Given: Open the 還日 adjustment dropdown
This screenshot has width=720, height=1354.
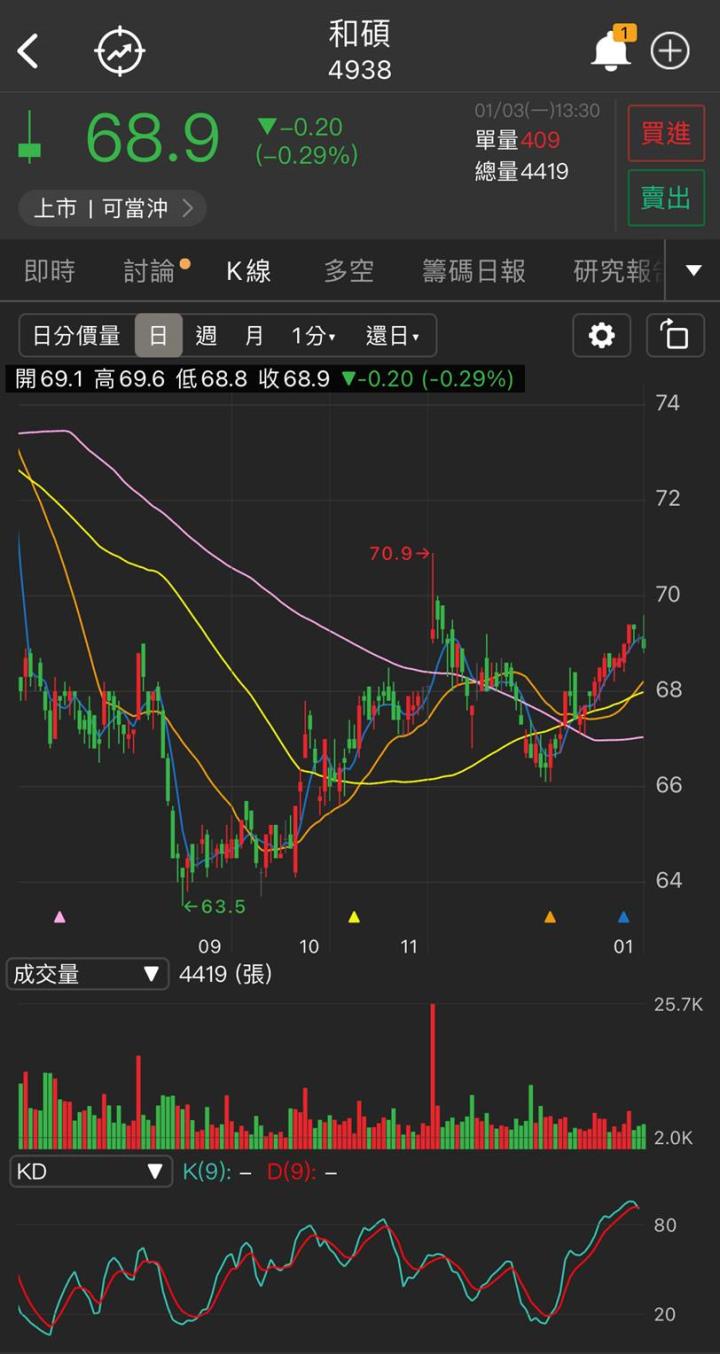Looking at the screenshot, I should coord(393,336).
